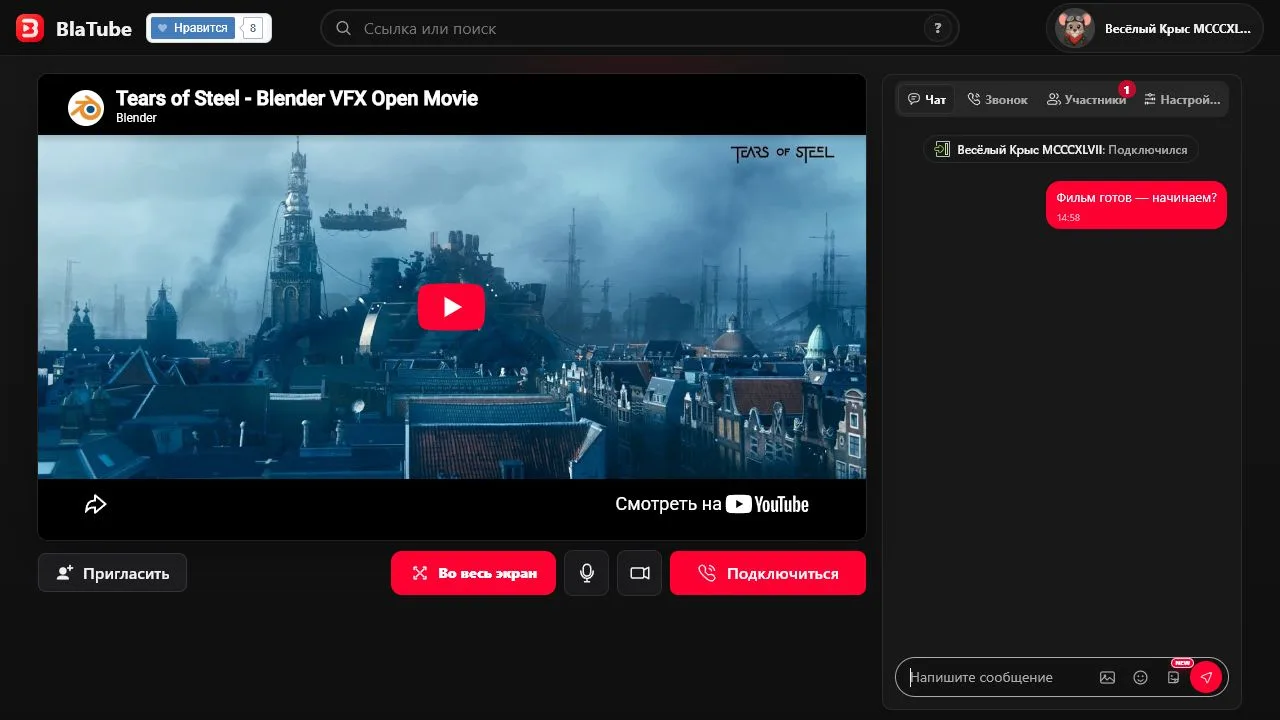Switch to the Участники tab
1280x720 pixels.
pyautogui.click(x=1086, y=99)
